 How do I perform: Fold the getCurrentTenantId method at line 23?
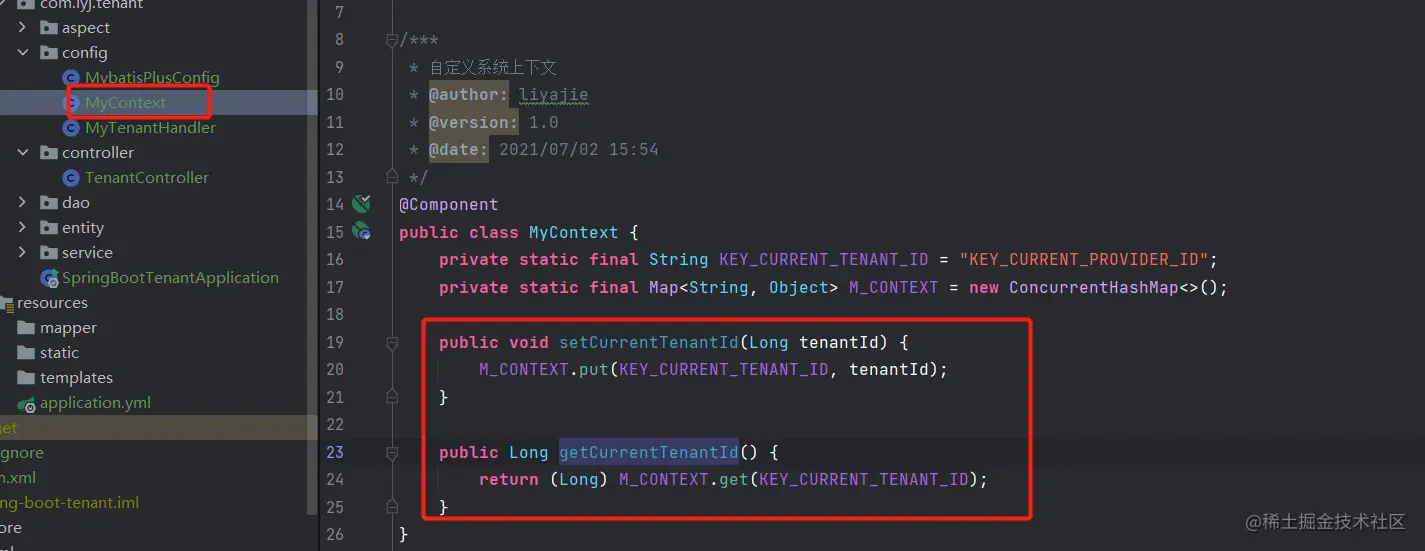pos(392,453)
